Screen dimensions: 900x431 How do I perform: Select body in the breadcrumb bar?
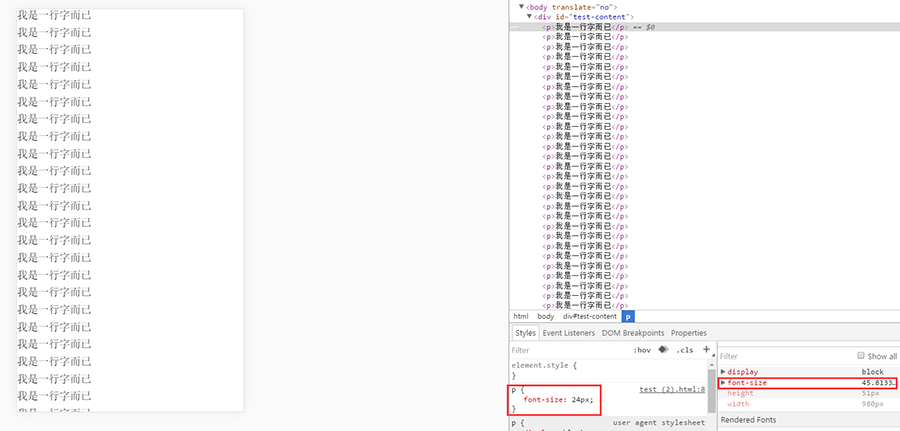(x=546, y=316)
